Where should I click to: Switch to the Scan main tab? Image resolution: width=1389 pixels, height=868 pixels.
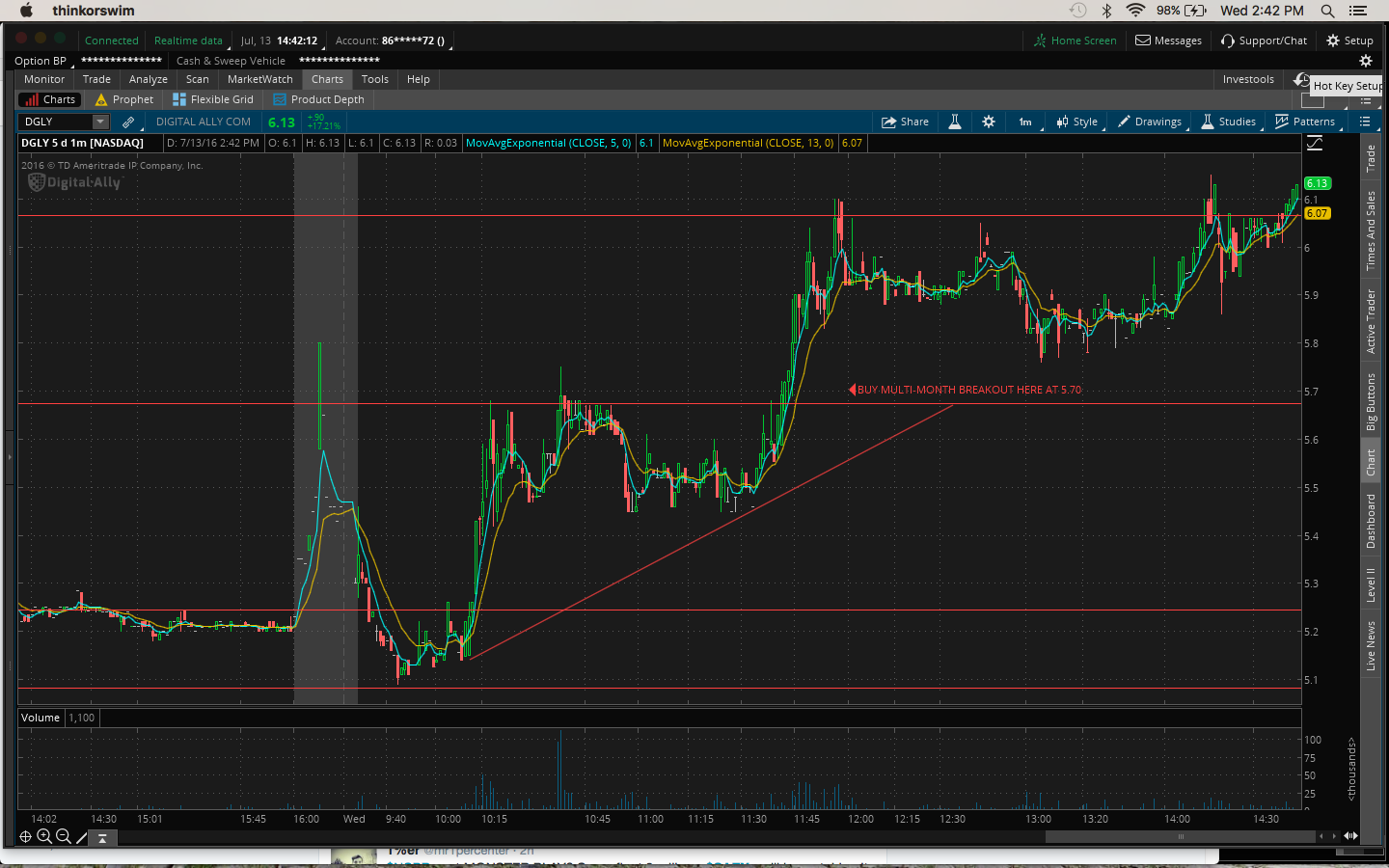[198, 79]
